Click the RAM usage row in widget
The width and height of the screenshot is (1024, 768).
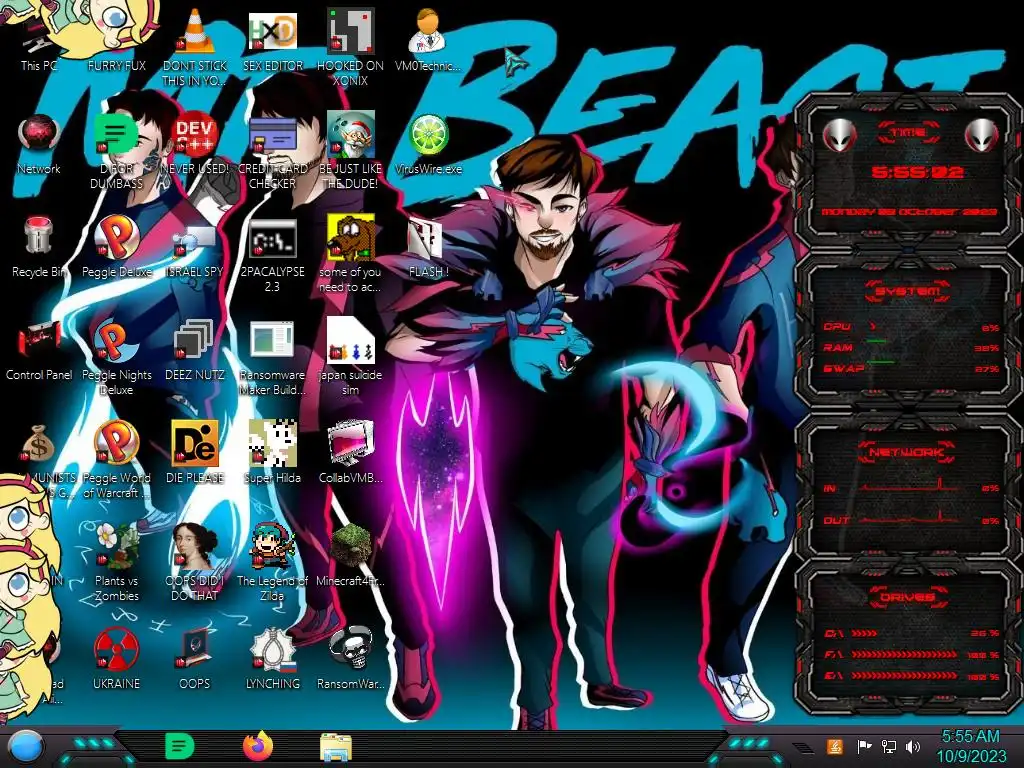click(x=912, y=347)
